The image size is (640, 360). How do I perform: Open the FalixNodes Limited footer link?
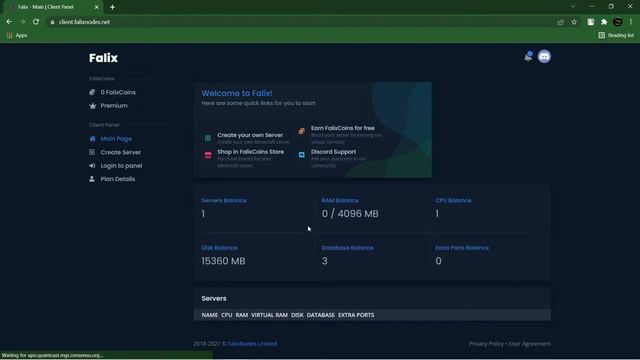[x=252, y=344]
